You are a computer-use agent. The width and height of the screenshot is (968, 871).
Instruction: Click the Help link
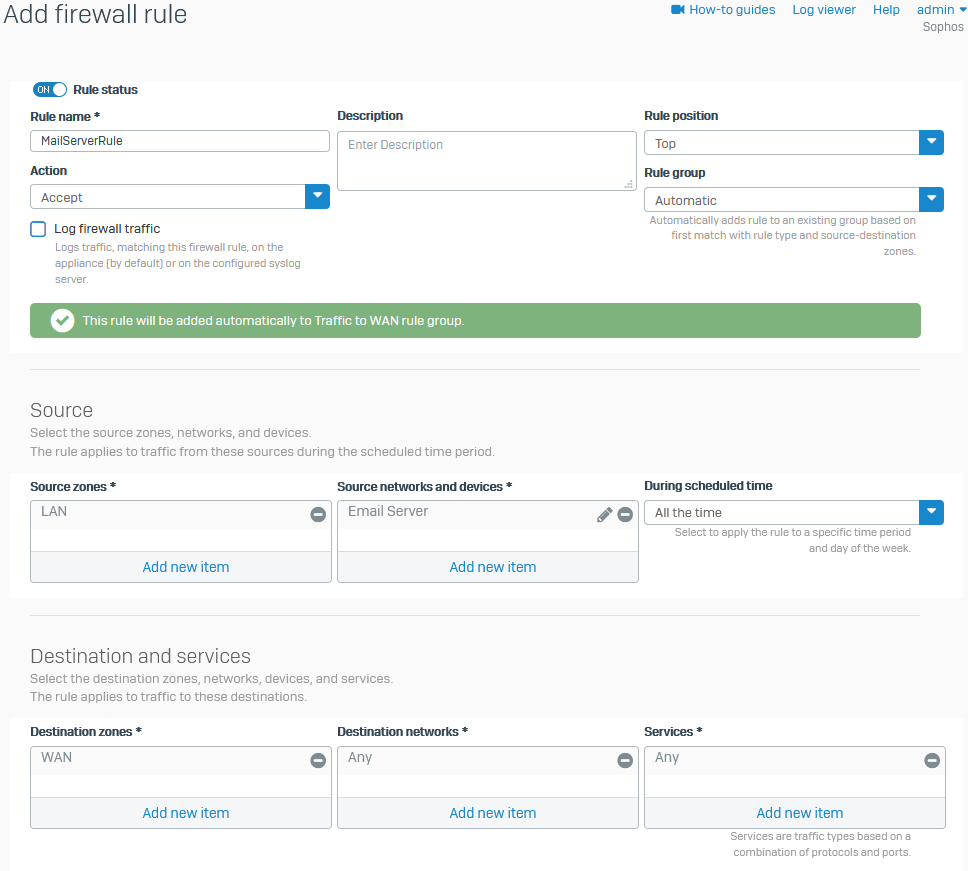(x=886, y=10)
